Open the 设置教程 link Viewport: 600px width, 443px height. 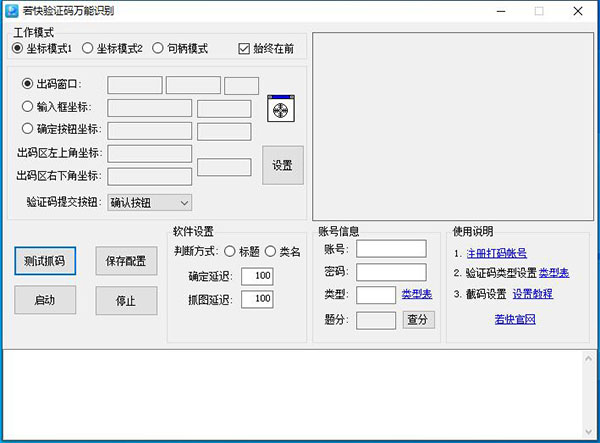[533, 294]
